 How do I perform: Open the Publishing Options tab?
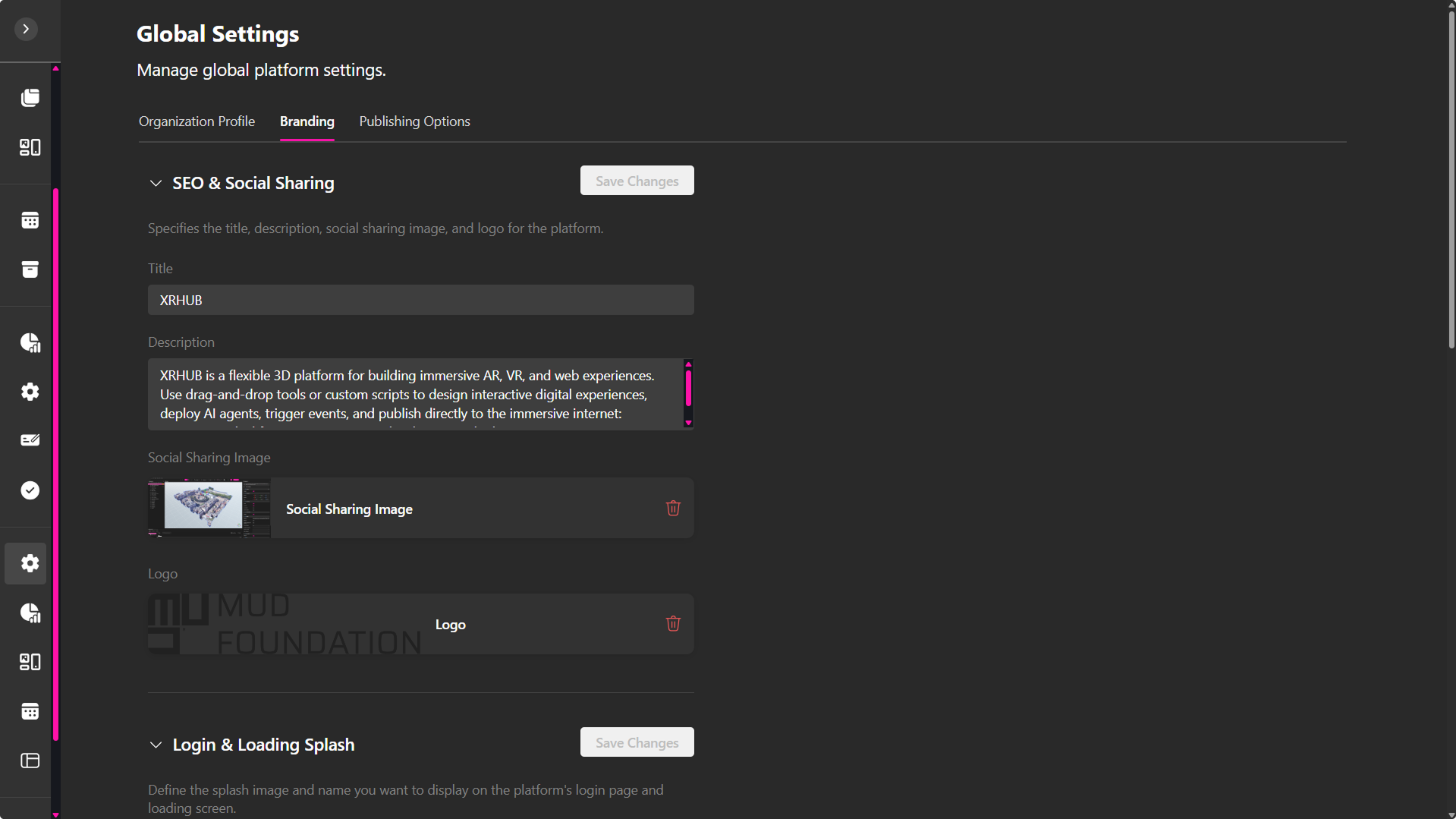click(414, 121)
